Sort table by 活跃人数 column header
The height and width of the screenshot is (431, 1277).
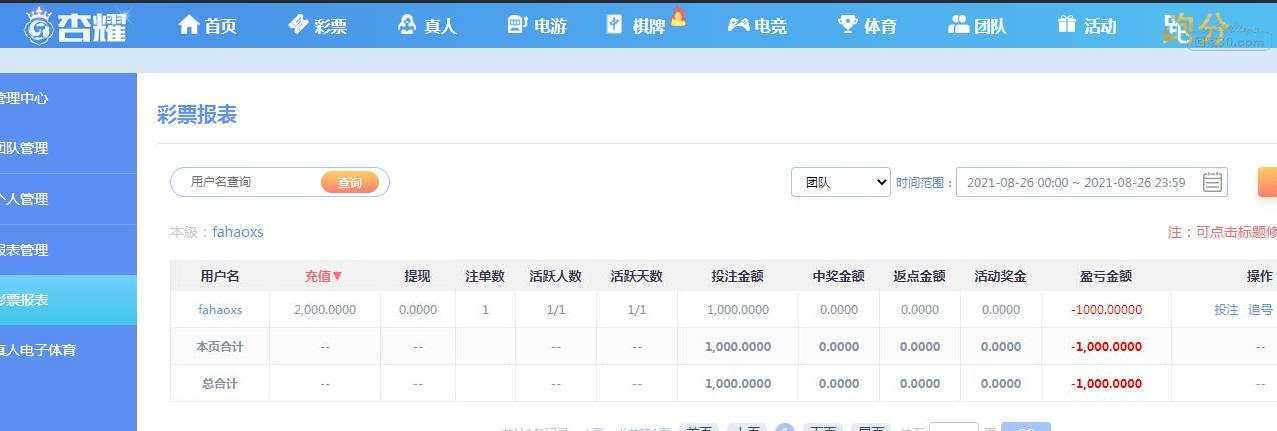[x=556, y=276]
